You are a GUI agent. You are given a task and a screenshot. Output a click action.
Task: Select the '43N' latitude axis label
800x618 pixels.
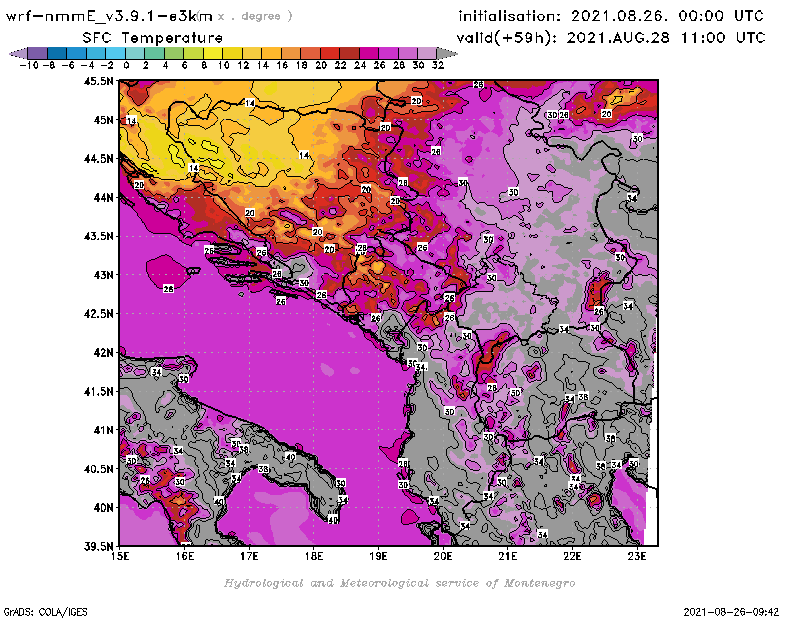[103, 275]
